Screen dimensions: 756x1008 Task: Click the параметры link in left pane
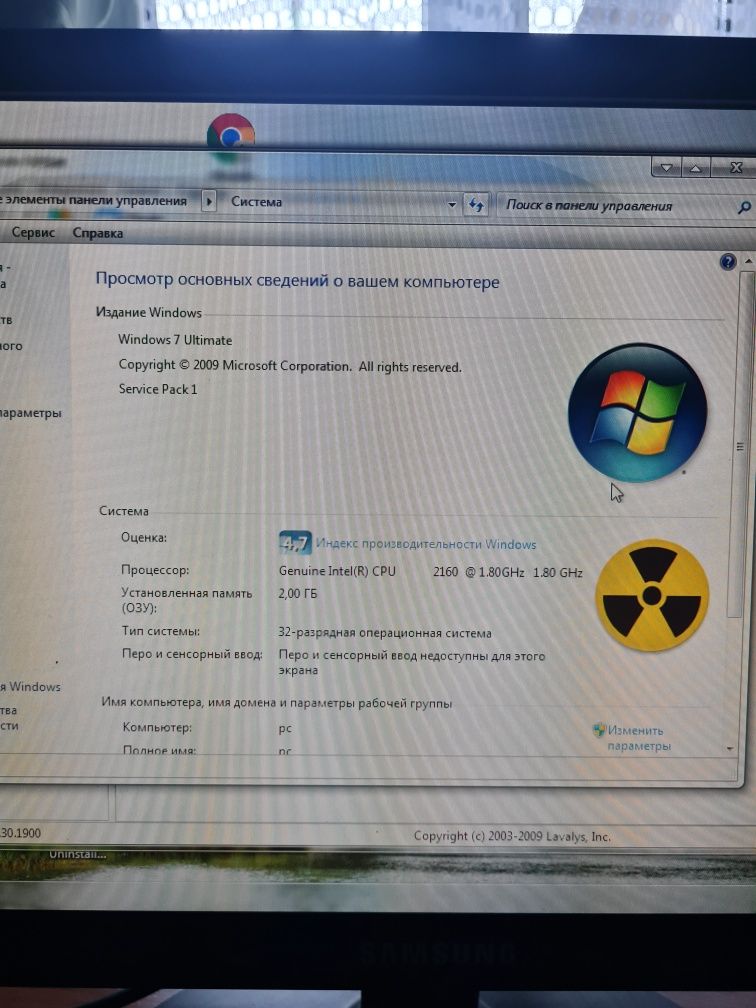pyautogui.click(x=31, y=413)
